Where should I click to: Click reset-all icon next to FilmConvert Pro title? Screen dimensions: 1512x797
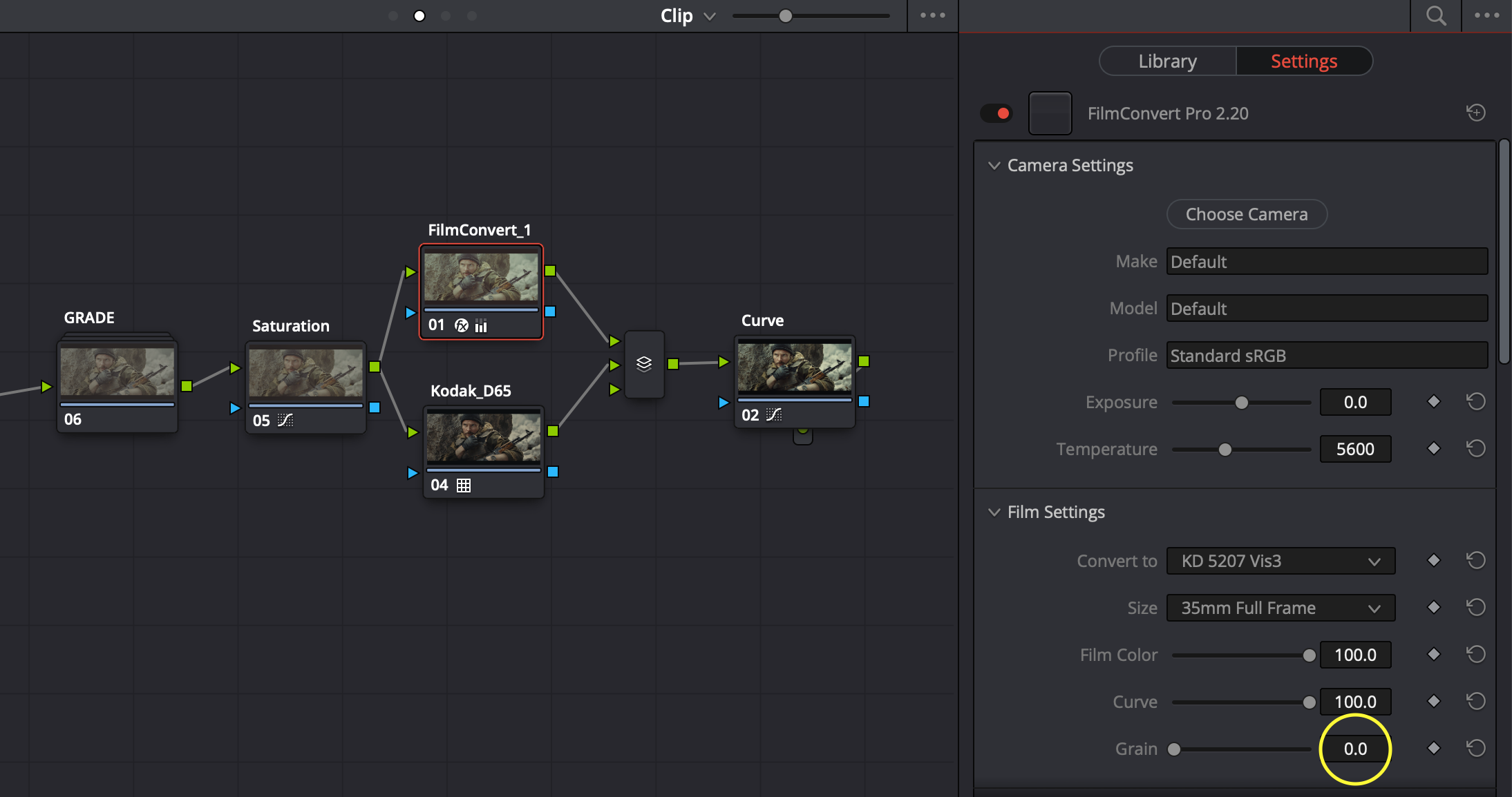pyautogui.click(x=1475, y=113)
